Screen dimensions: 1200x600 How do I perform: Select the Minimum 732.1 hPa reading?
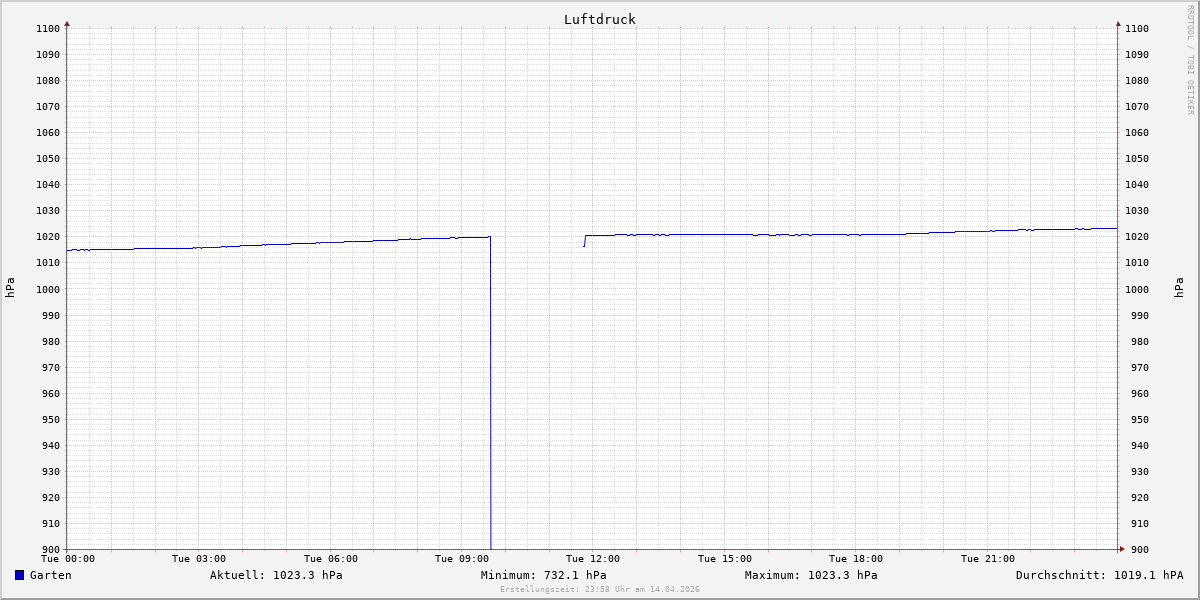543,575
